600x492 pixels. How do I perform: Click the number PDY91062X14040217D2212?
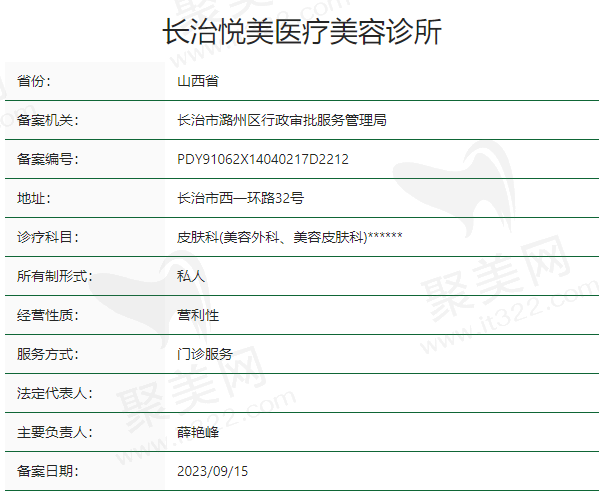pos(263,159)
